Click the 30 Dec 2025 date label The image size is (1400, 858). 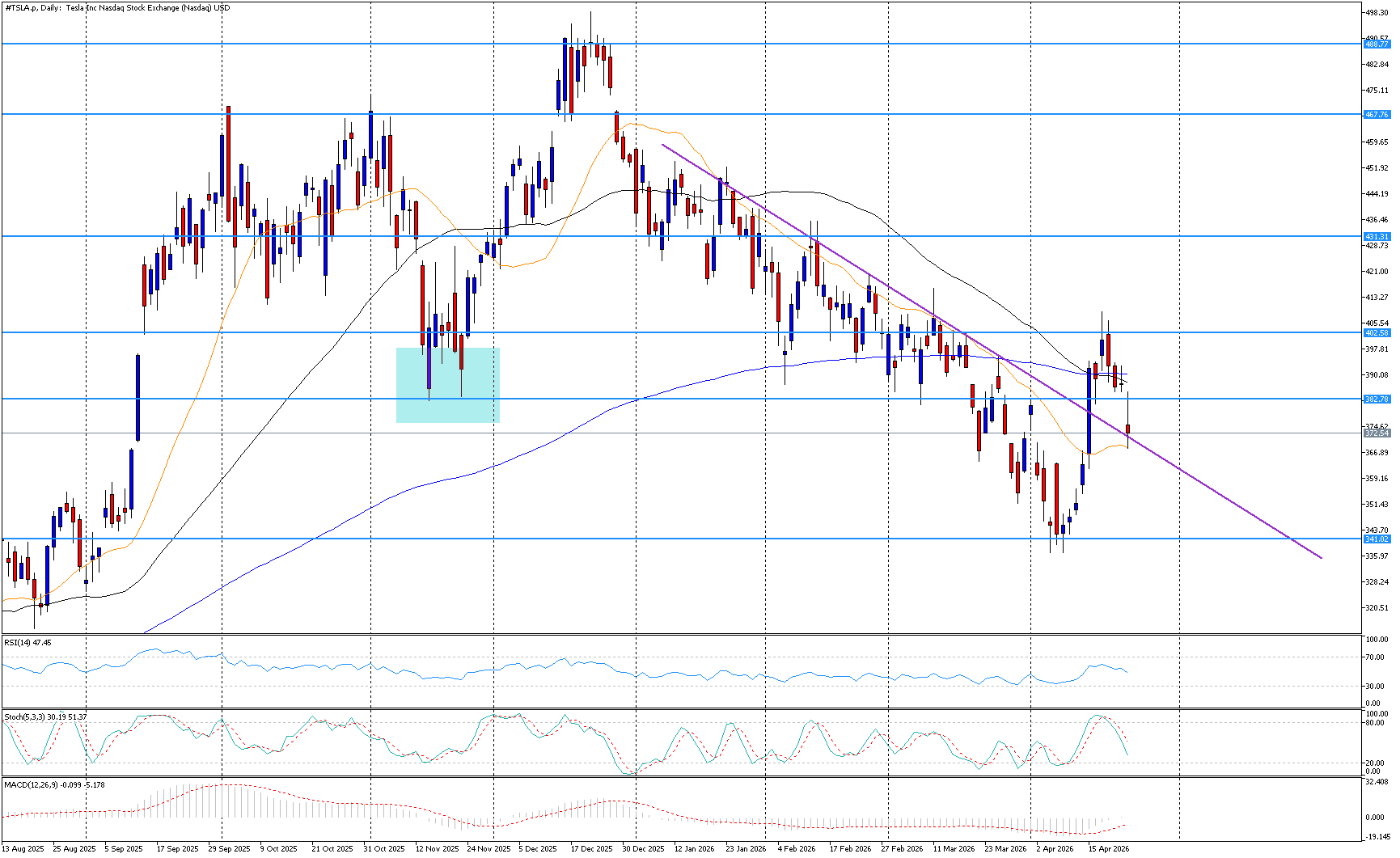point(643,849)
